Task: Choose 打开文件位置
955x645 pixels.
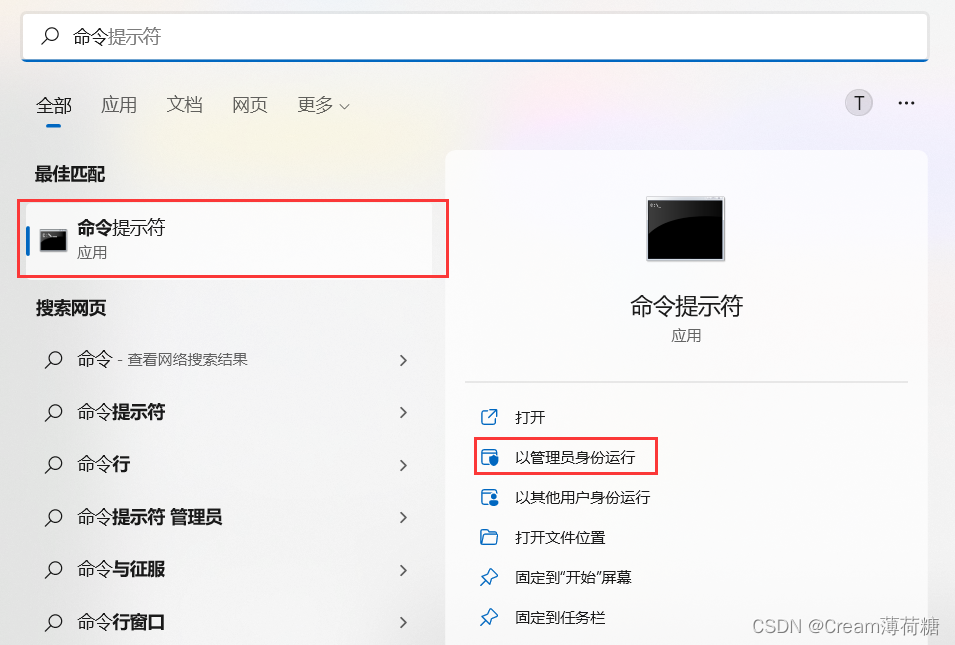Action: 560,538
